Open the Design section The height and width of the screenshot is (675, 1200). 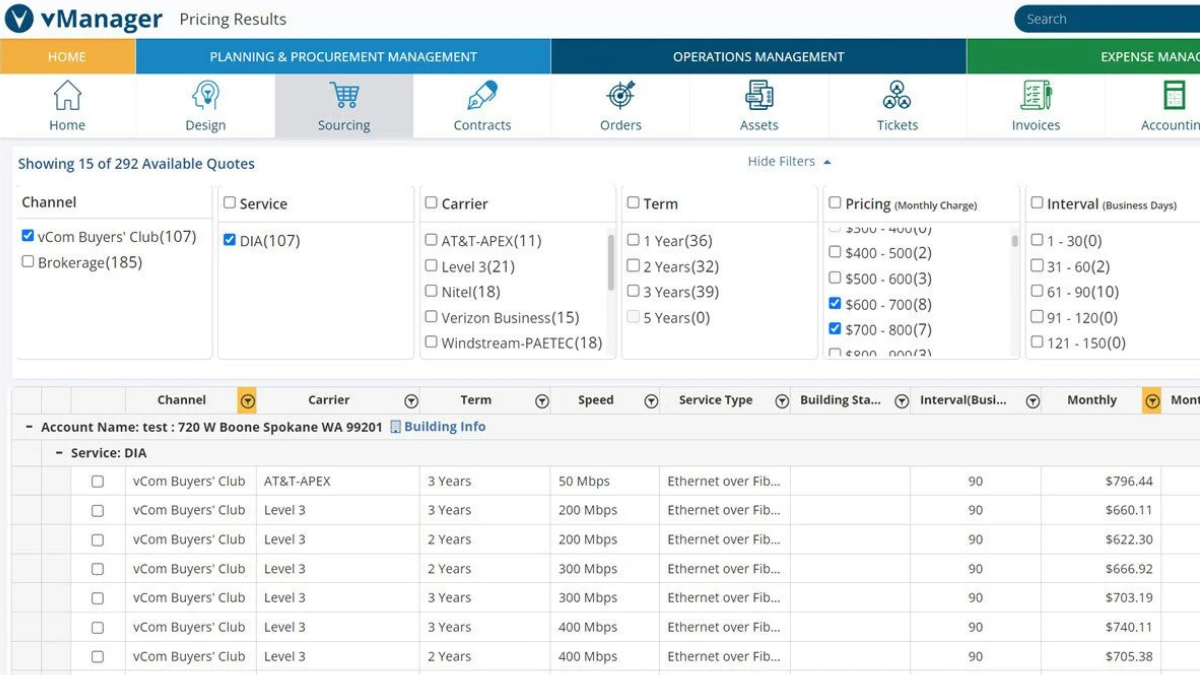coord(205,105)
